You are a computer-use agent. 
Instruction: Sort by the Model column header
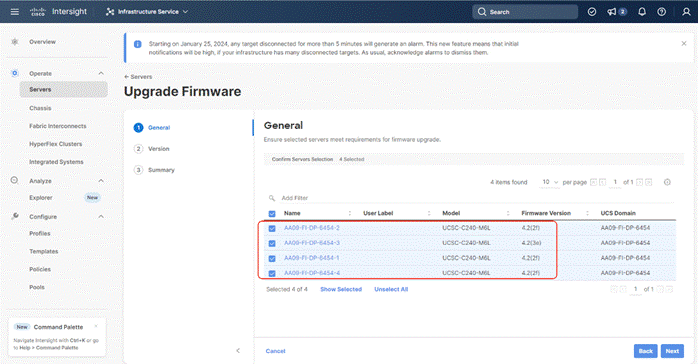[451, 213]
